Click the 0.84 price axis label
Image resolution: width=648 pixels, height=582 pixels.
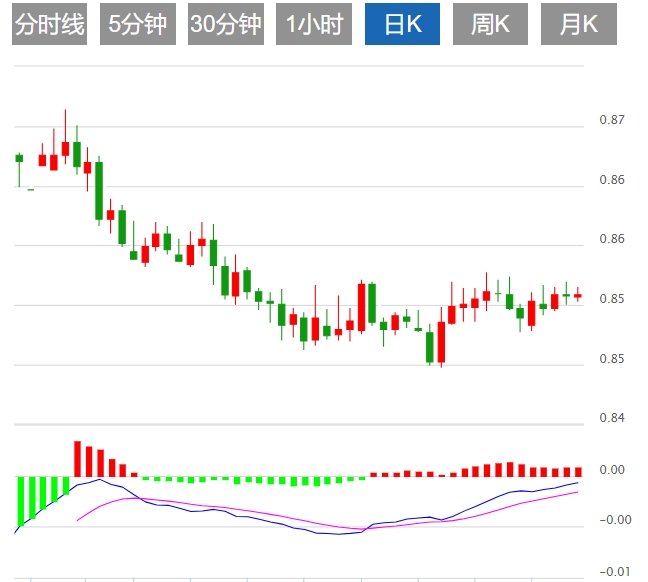click(612, 418)
